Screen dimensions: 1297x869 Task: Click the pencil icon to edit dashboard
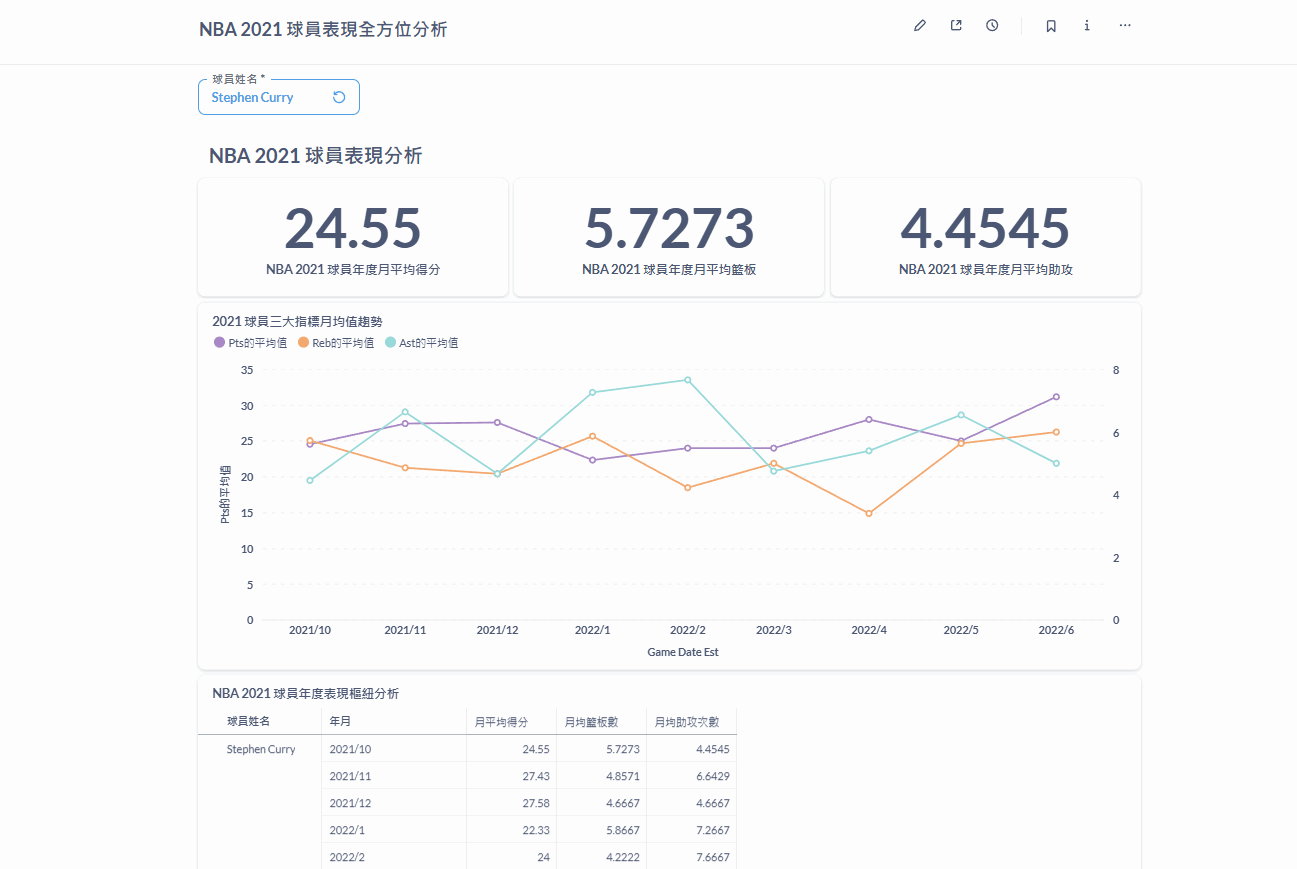(x=920, y=26)
